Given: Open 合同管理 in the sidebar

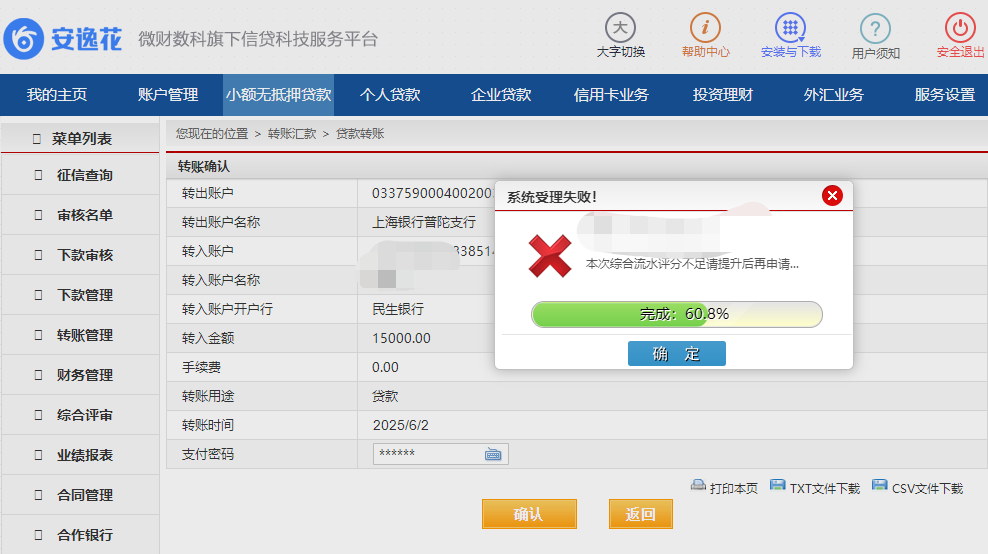Looking at the screenshot, I should click(x=80, y=495).
